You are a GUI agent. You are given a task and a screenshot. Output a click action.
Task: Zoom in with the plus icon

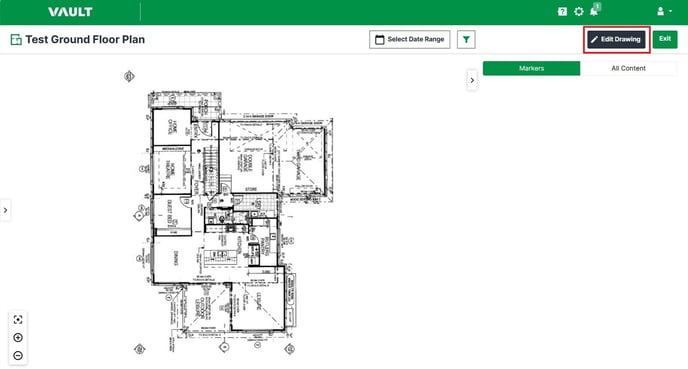18,337
